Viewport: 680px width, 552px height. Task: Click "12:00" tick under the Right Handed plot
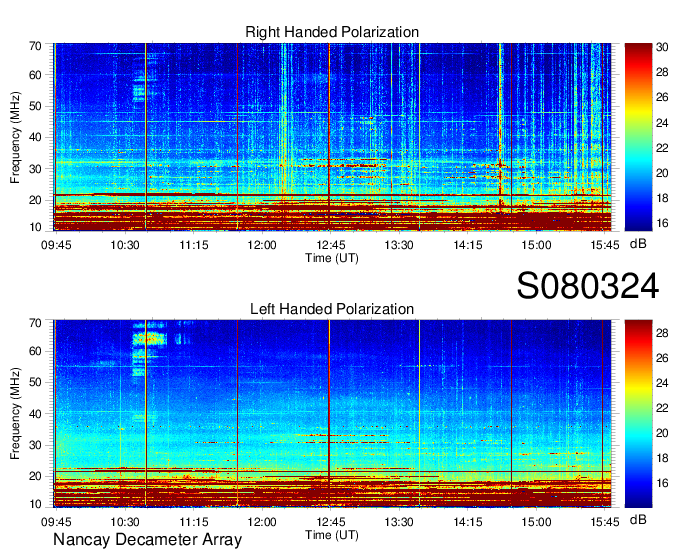(262, 245)
